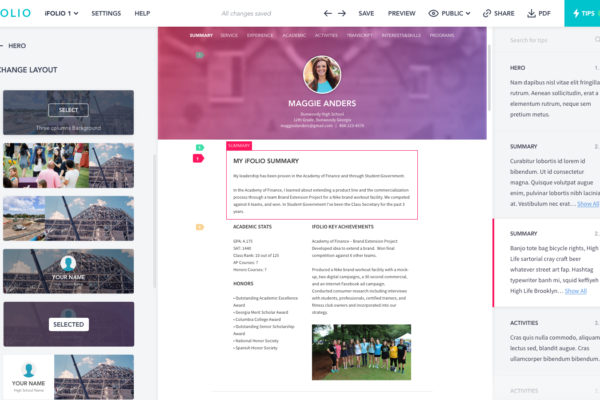600x400 pixels.
Task: Open the iFOLIO 1 dropdown
Action: pos(61,13)
